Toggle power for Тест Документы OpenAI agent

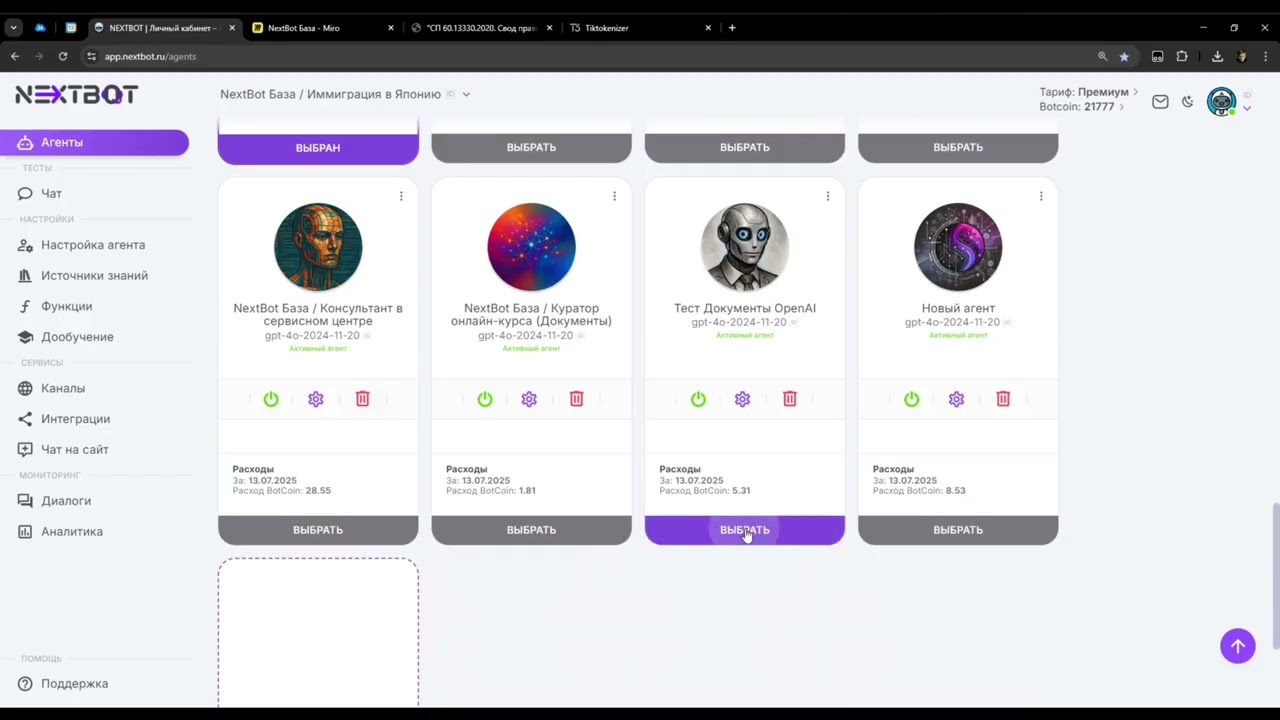[x=698, y=399]
